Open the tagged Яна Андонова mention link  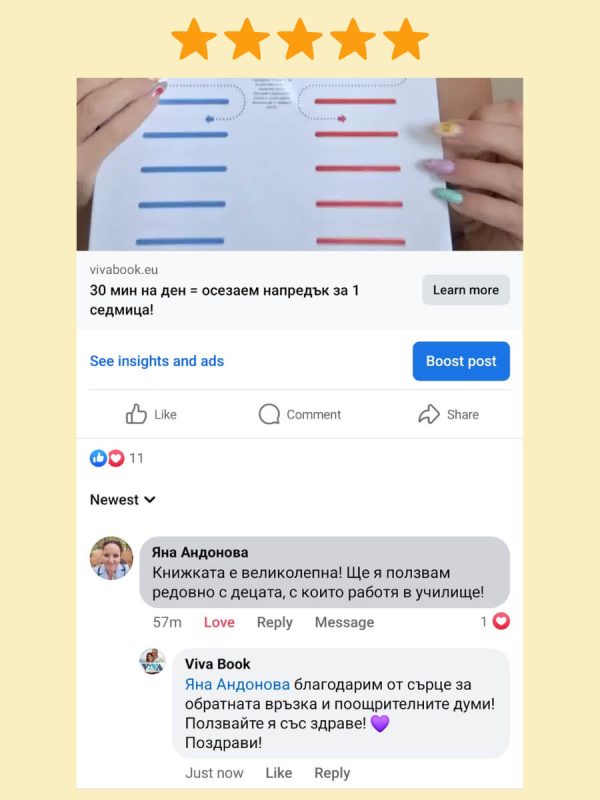237,684
